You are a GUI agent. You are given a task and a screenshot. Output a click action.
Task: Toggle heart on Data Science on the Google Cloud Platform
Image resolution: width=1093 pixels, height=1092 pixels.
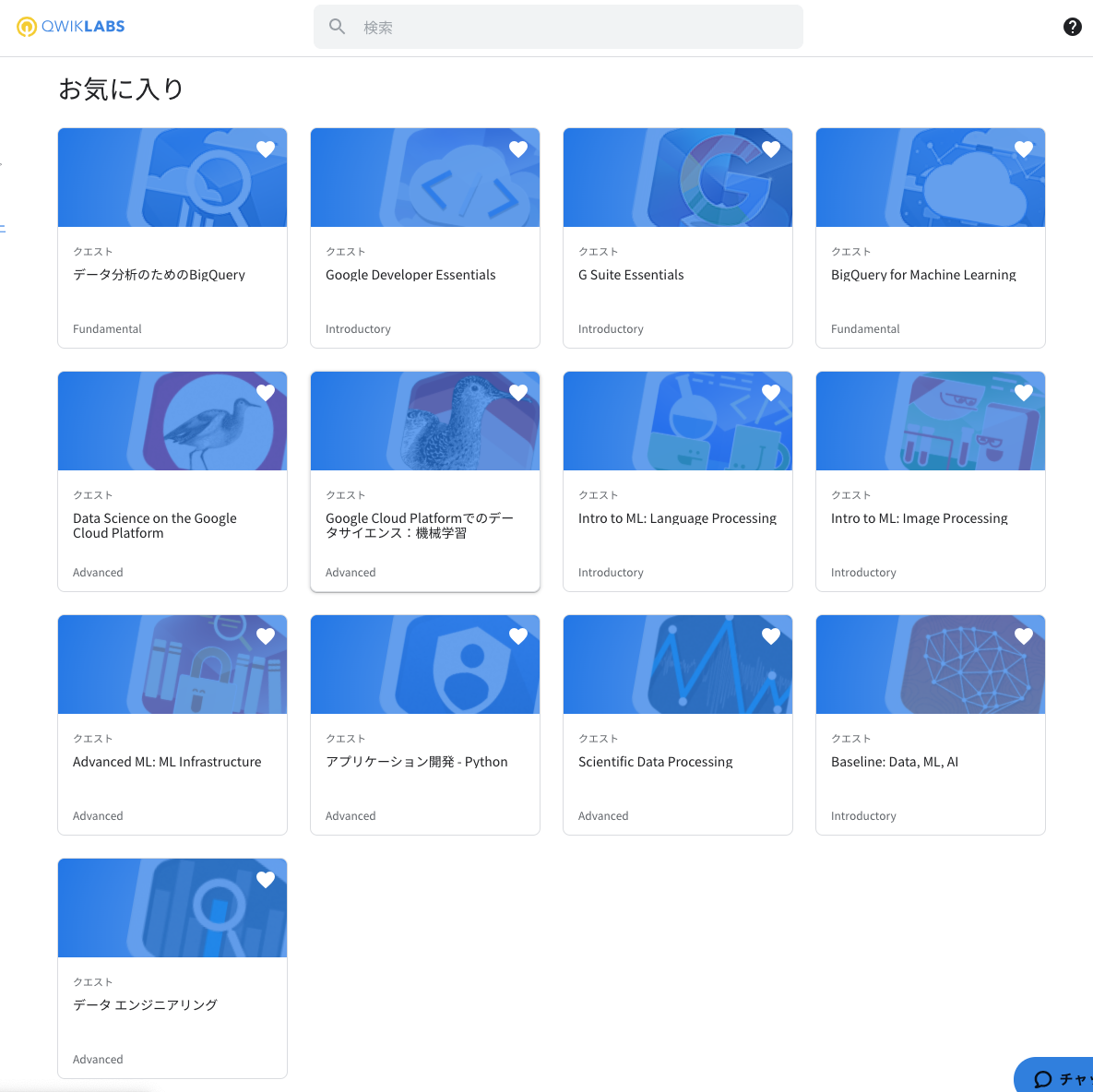click(x=265, y=392)
